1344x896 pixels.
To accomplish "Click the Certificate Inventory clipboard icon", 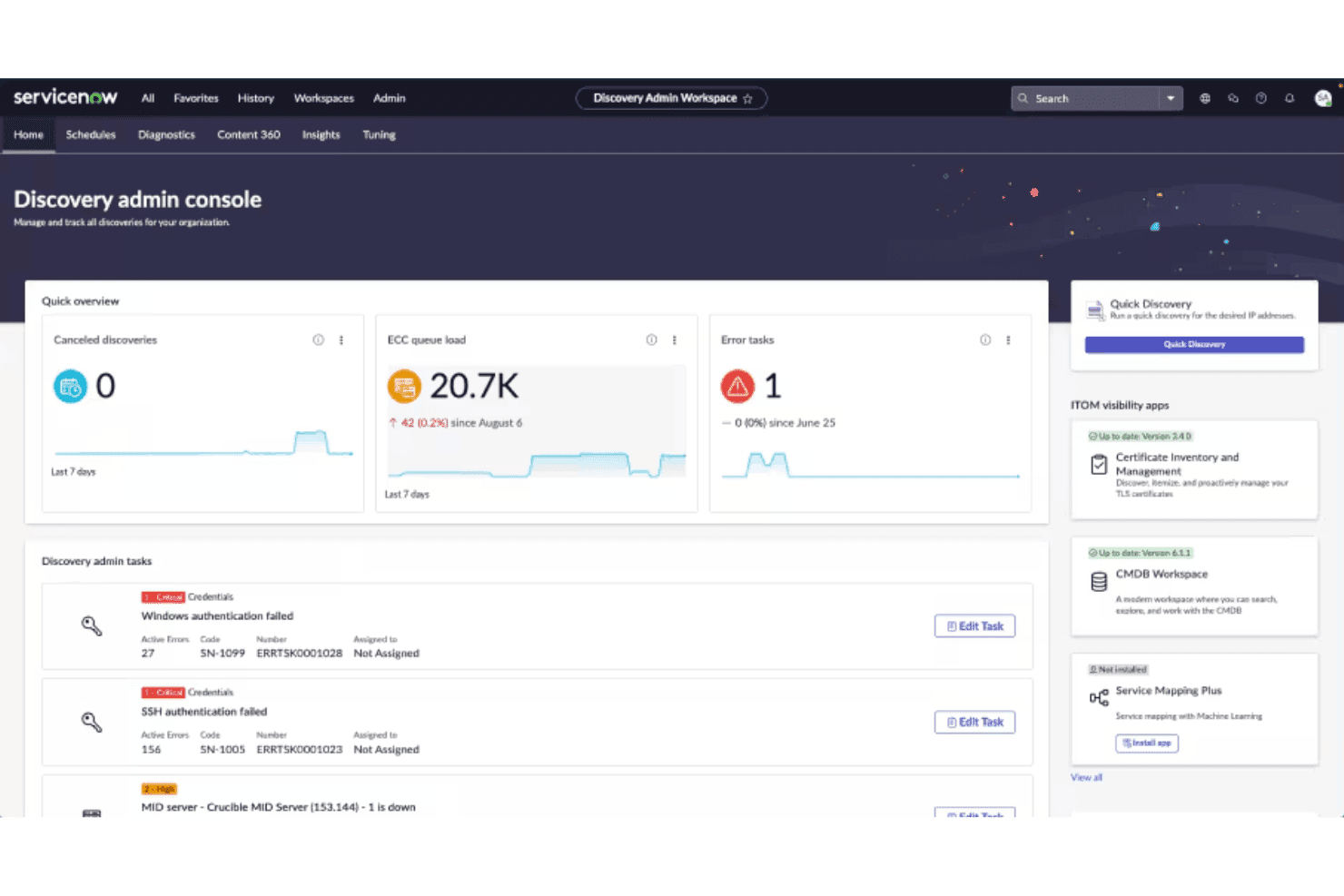I will point(1099,465).
